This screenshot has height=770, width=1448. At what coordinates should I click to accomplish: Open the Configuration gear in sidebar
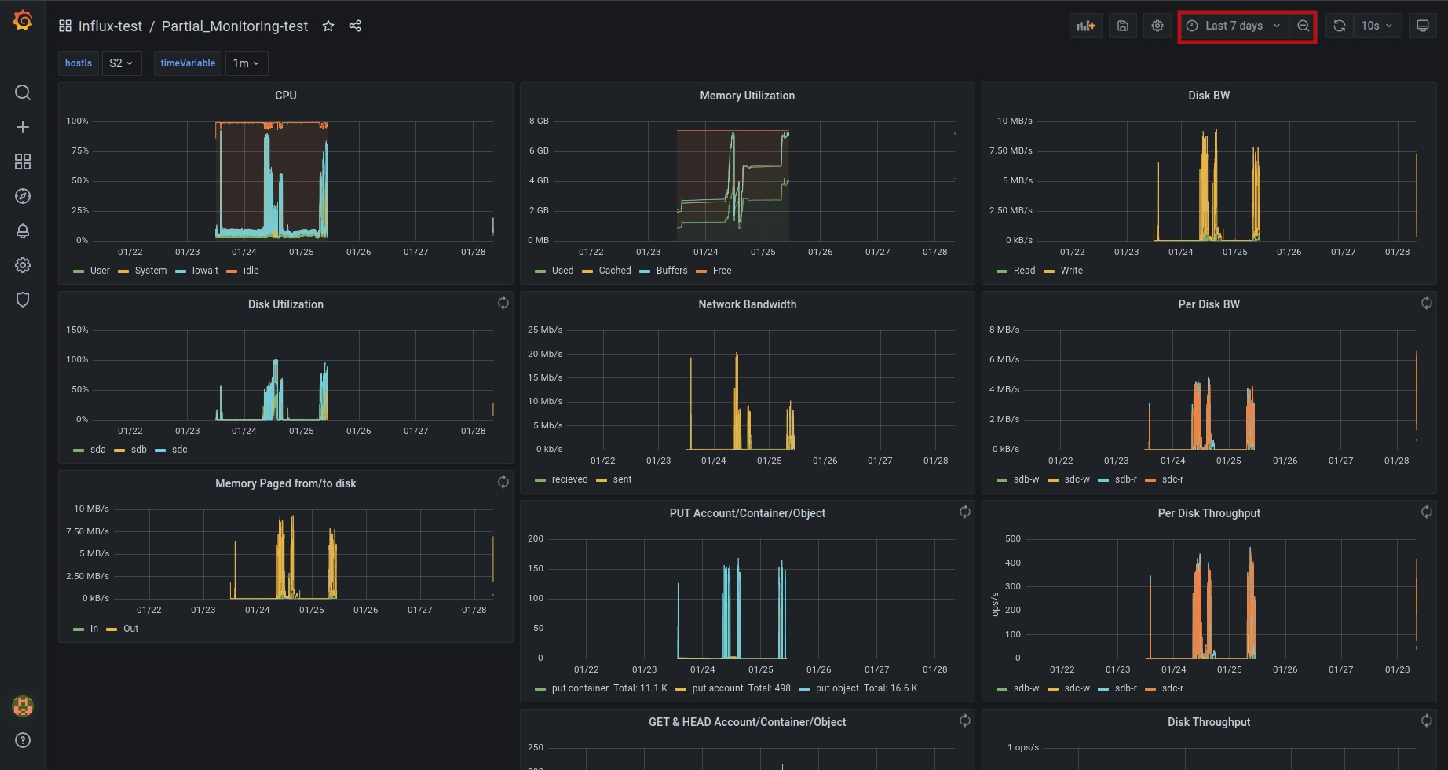click(x=23, y=265)
